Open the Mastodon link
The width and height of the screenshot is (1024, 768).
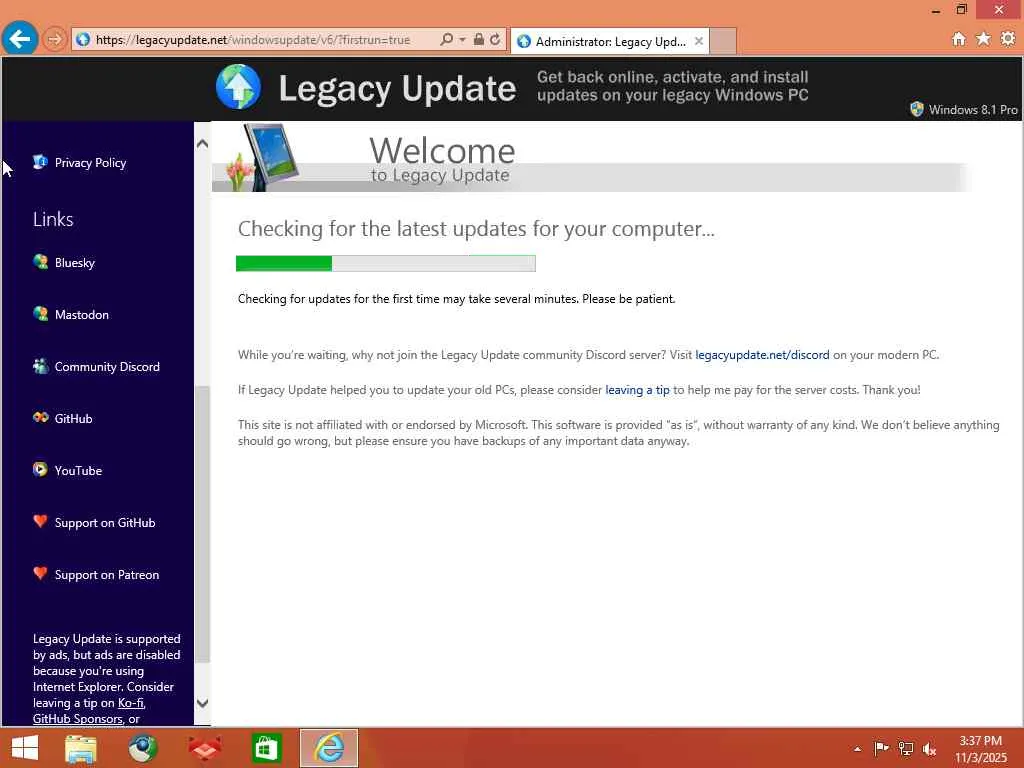click(x=82, y=315)
